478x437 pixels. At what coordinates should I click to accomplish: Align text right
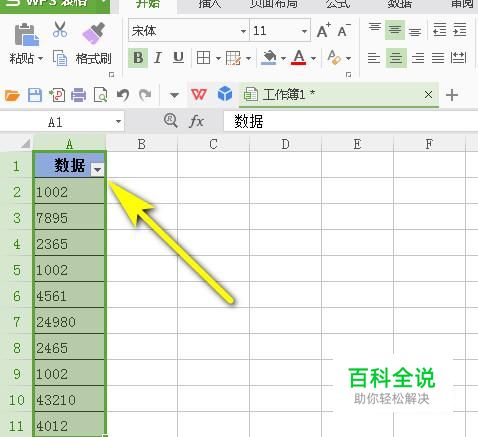coord(418,58)
